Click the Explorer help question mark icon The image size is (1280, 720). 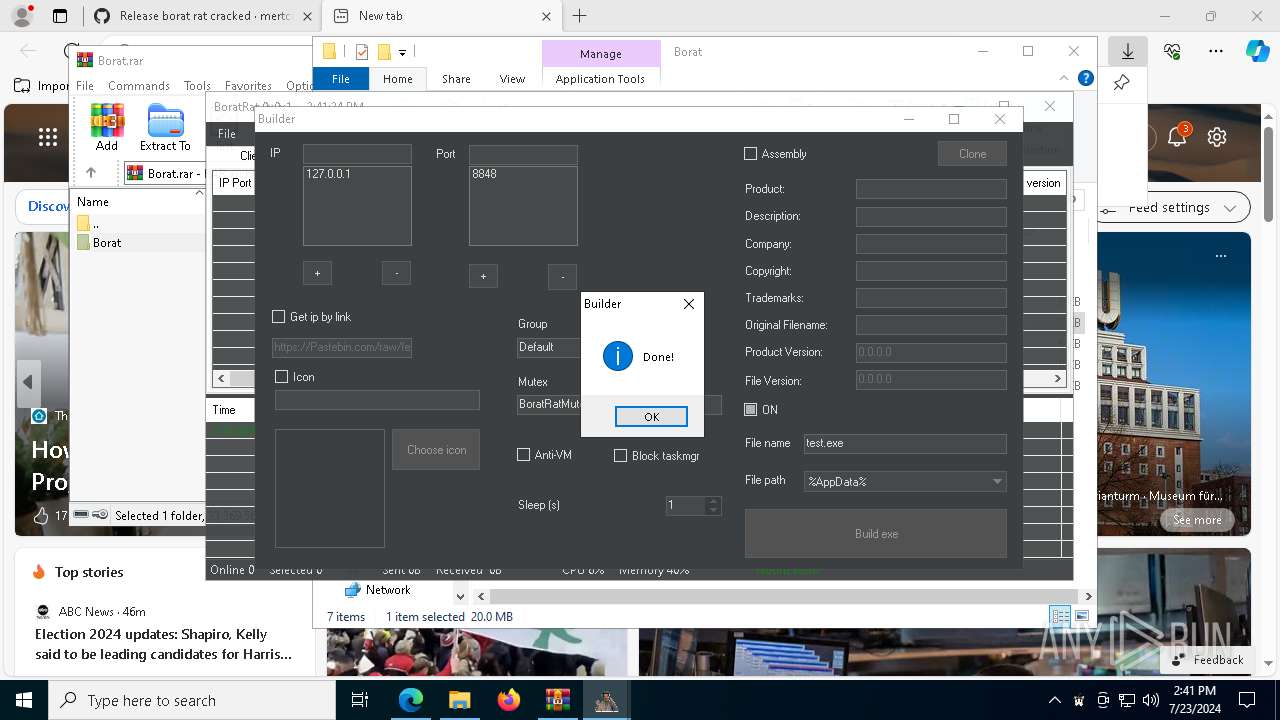(1085, 78)
